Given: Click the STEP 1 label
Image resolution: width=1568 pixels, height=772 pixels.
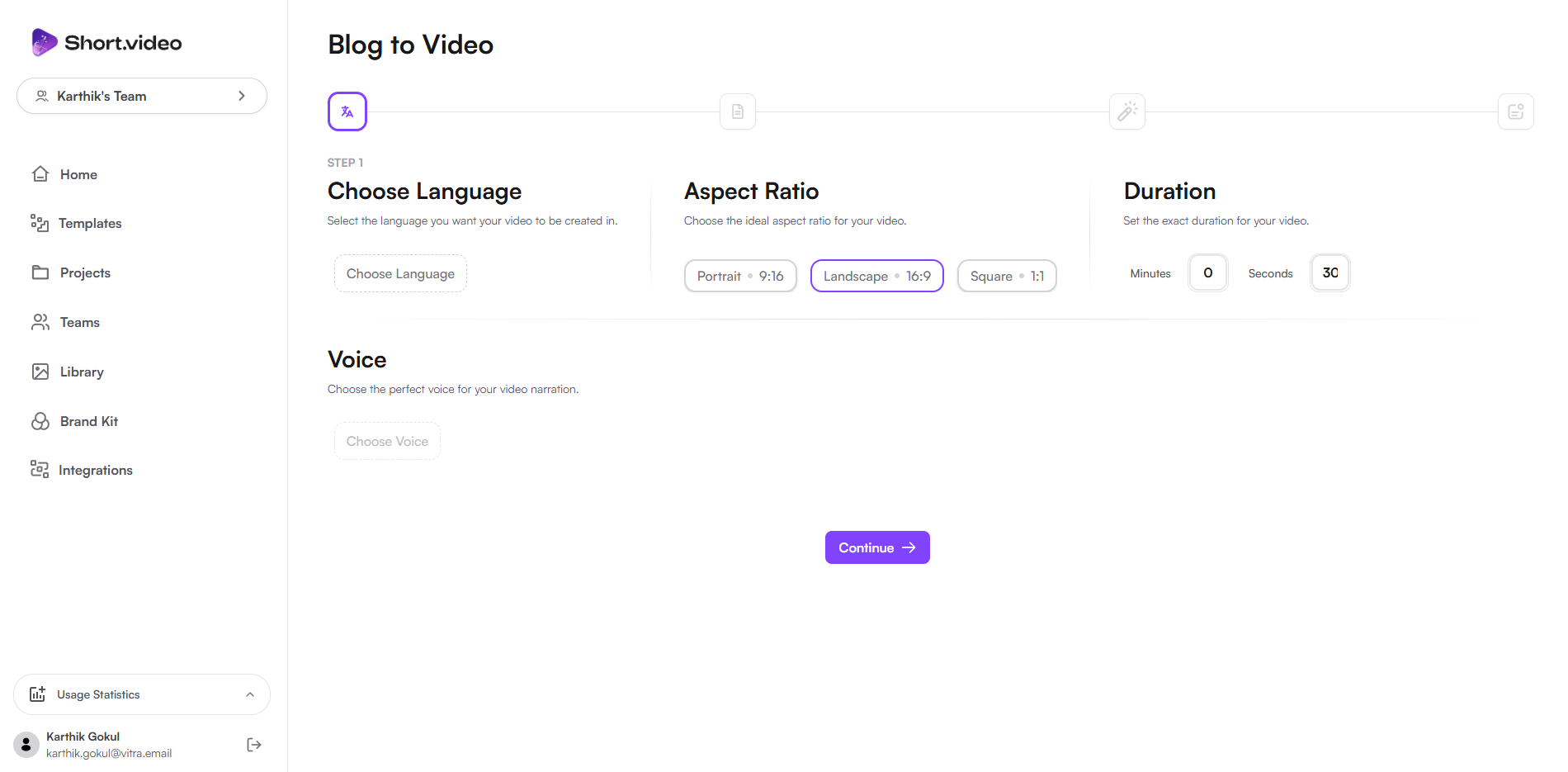Looking at the screenshot, I should point(345,163).
